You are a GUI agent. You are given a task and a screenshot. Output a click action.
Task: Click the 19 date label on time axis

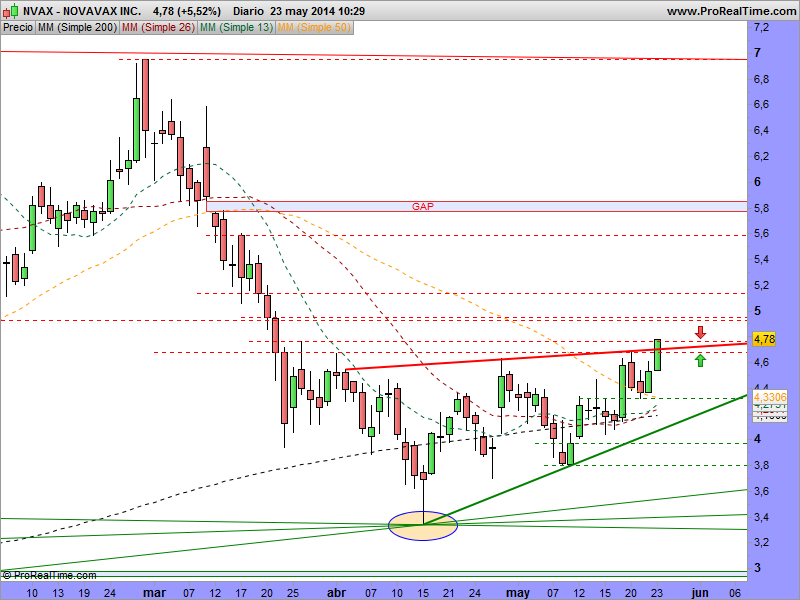84,593
